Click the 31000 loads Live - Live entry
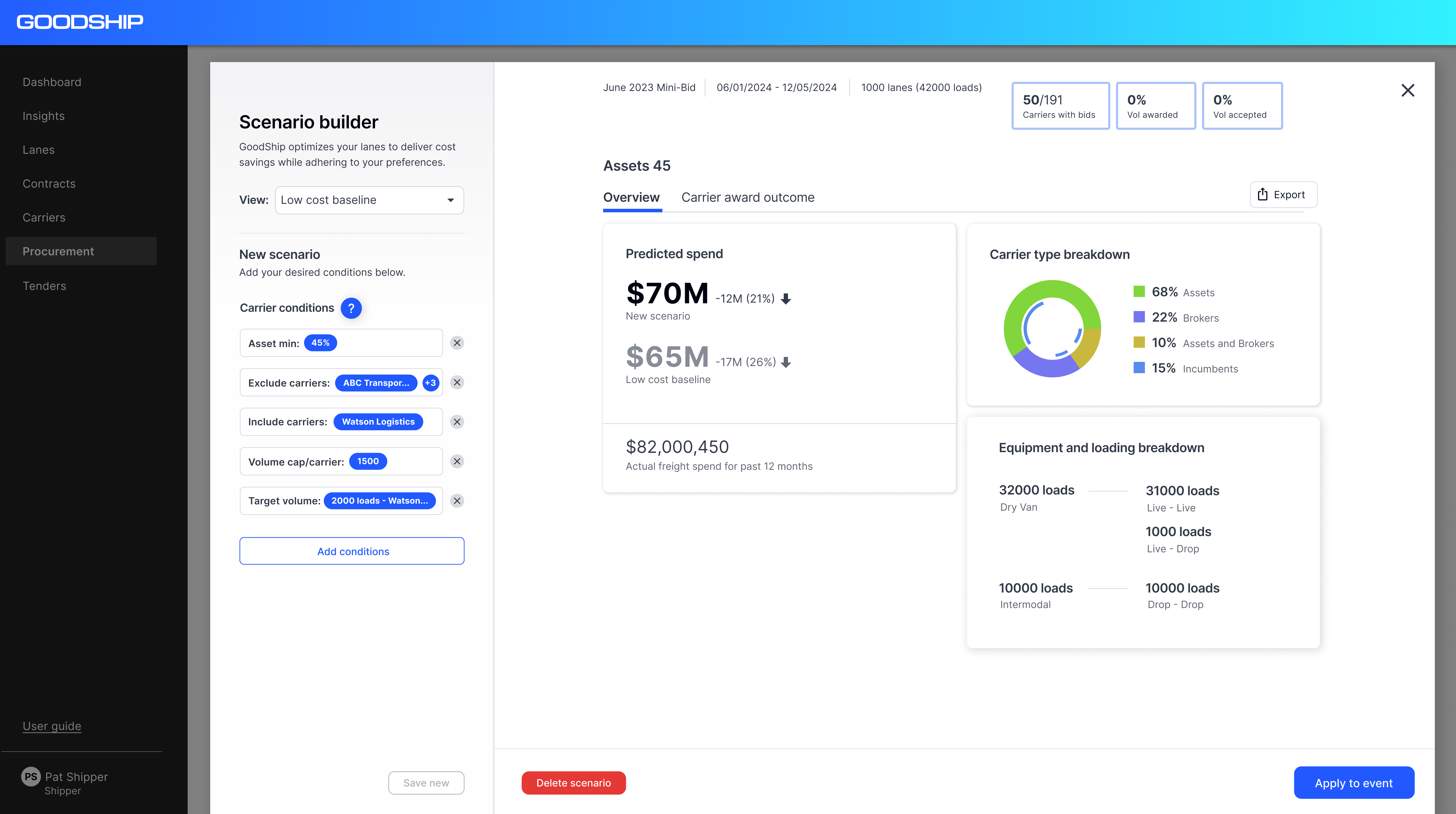The height and width of the screenshot is (814, 1456). (1183, 498)
